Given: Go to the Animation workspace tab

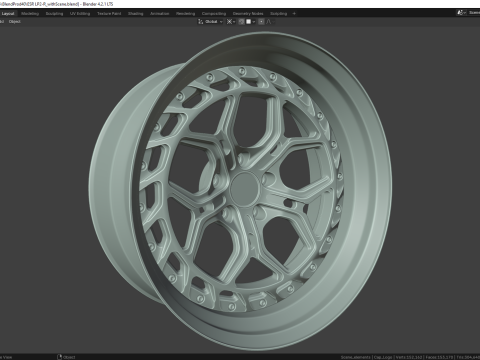Looking at the screenshot, I should pyautogui.click(x=160, y=14).
